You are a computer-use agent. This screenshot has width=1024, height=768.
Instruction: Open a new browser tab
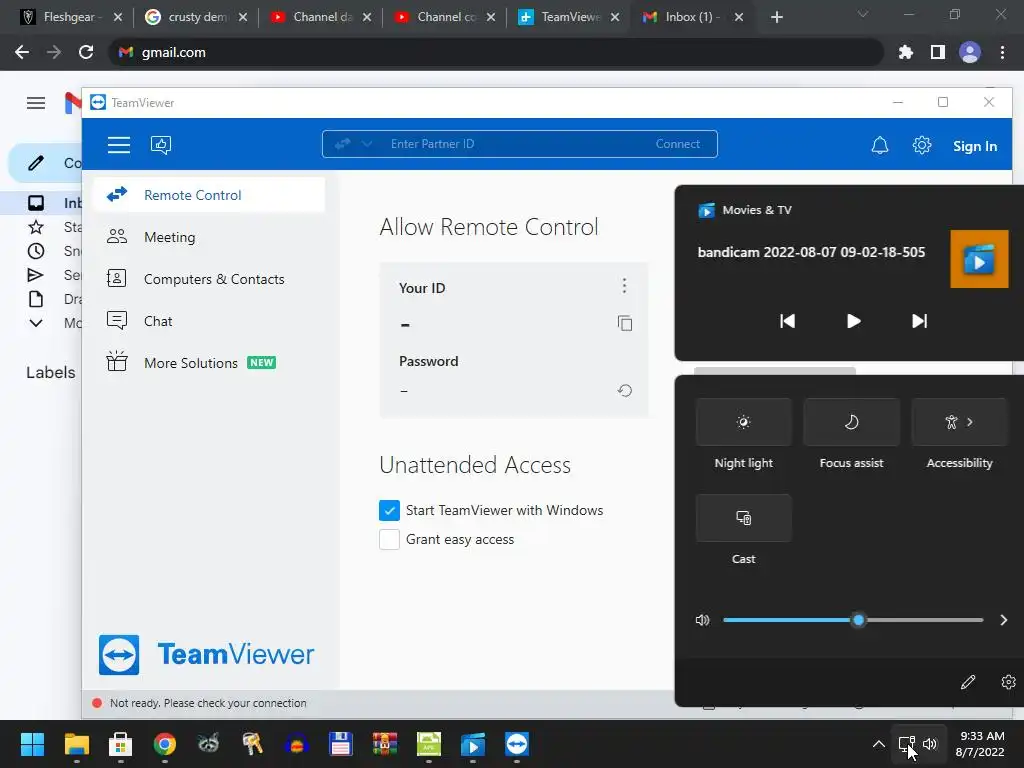776,17
